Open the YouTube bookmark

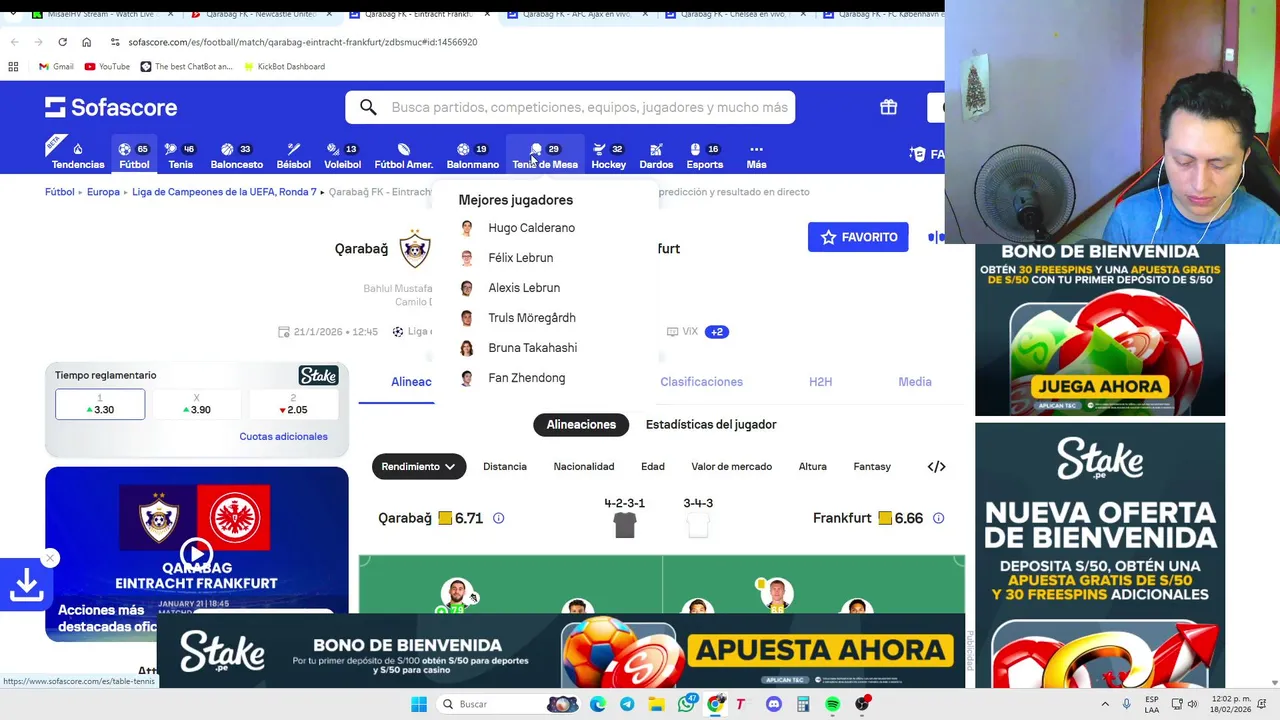click(x=107, y=66)
